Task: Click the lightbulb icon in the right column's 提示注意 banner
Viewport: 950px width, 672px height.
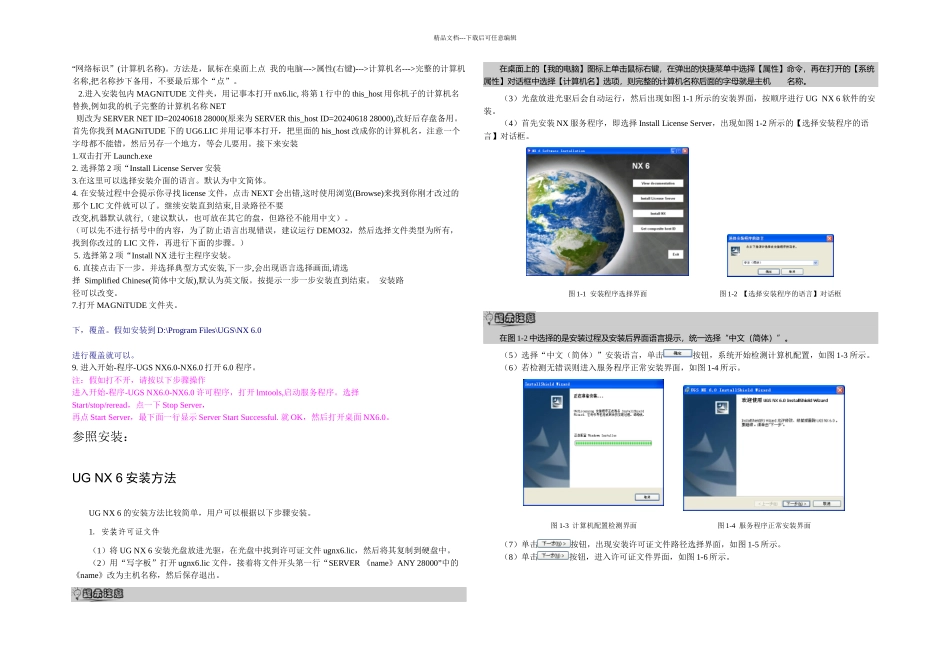Action: point(489,318)
